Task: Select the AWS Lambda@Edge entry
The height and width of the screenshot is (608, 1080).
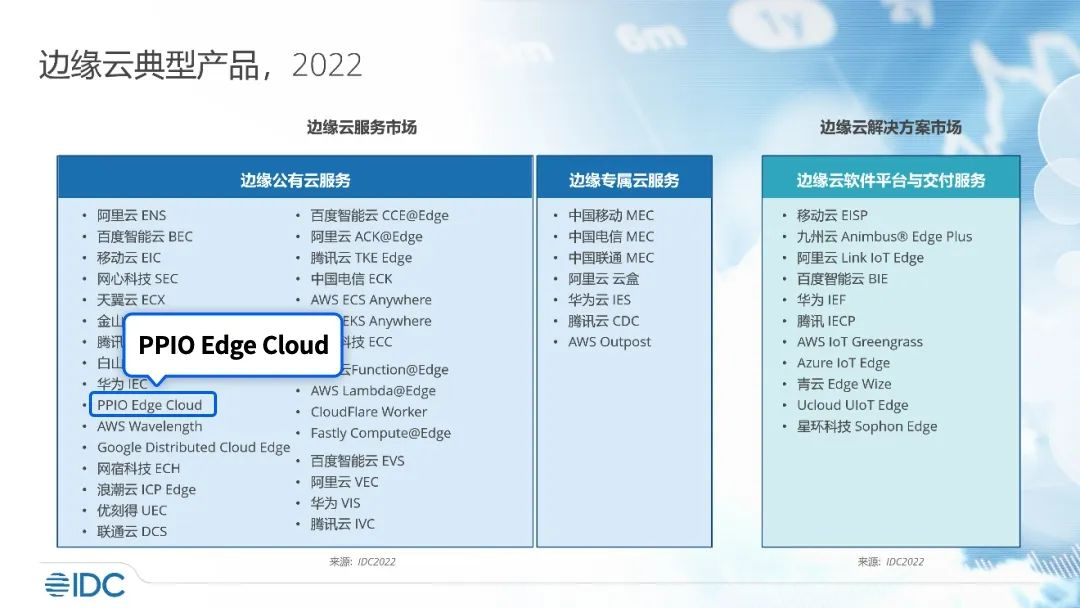Action: tap(373, 391)
